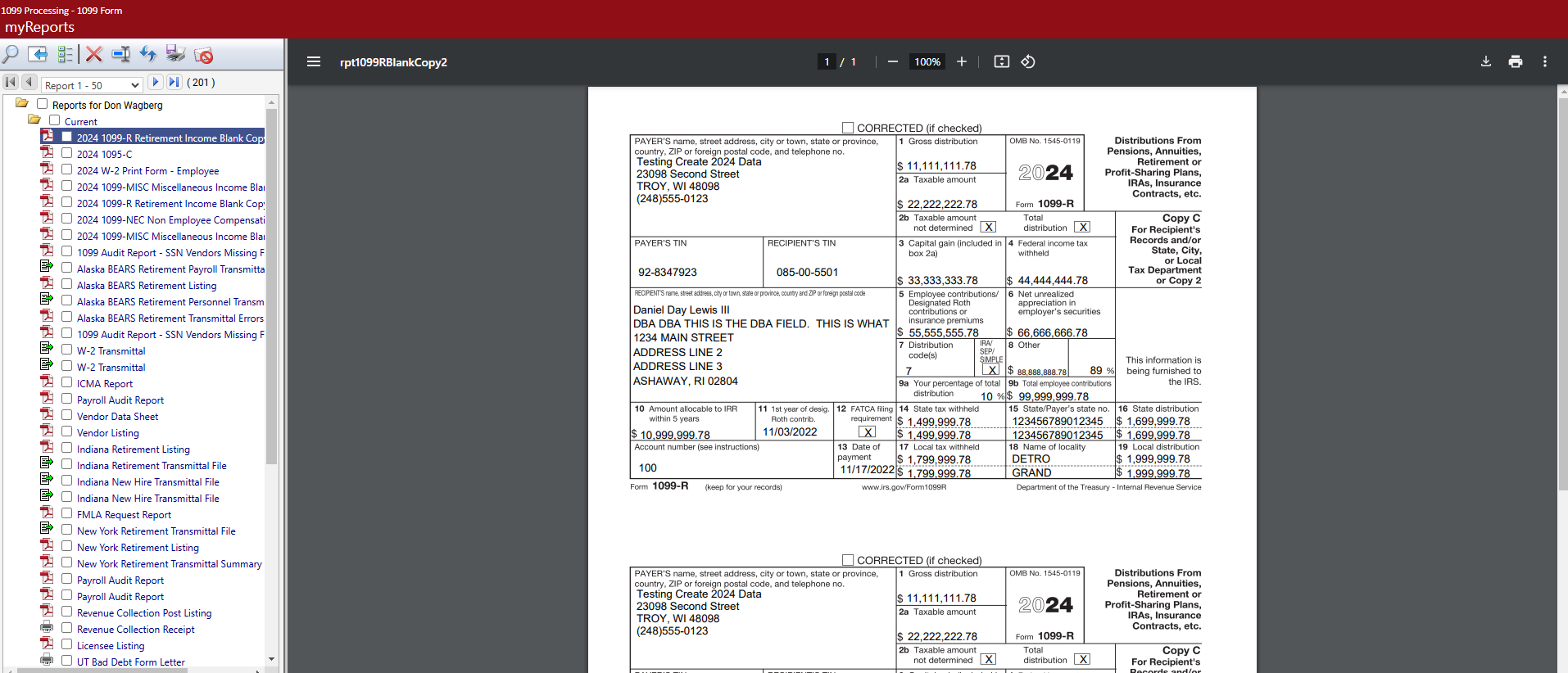
Task: Collapse the Current folder
Action: tap(34, 120)
